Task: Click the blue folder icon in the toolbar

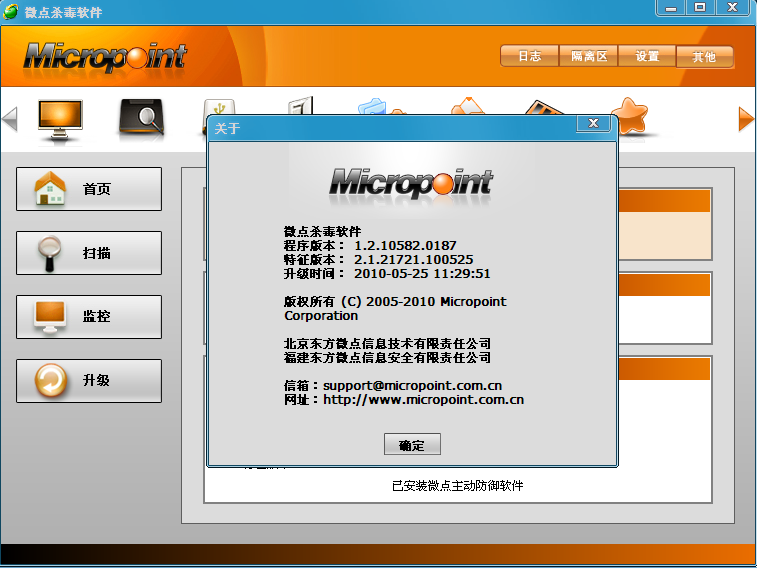Action: pyautogui.click(x=372, y=106)
